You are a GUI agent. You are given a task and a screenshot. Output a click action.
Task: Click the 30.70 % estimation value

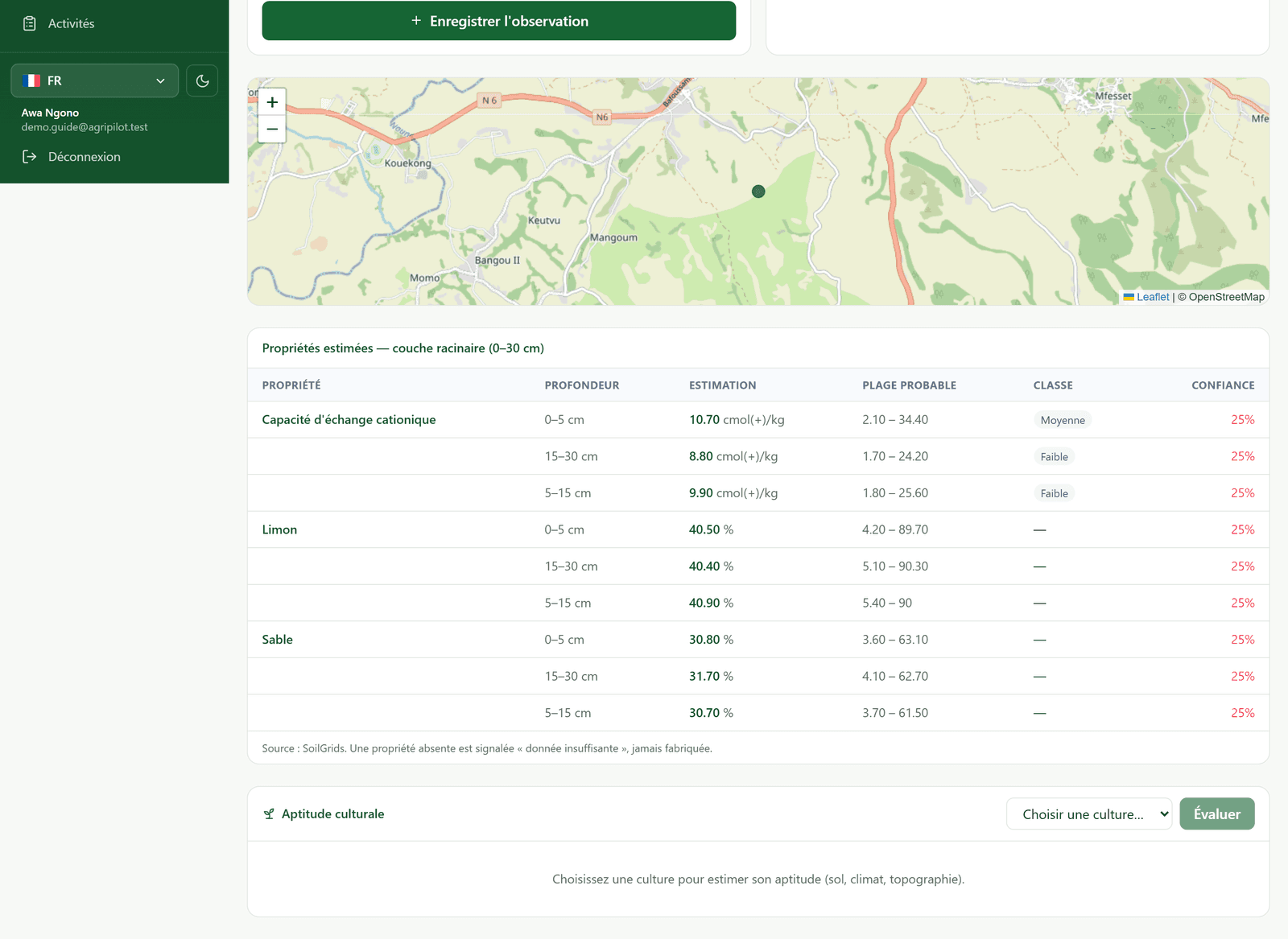pos(711,713)
